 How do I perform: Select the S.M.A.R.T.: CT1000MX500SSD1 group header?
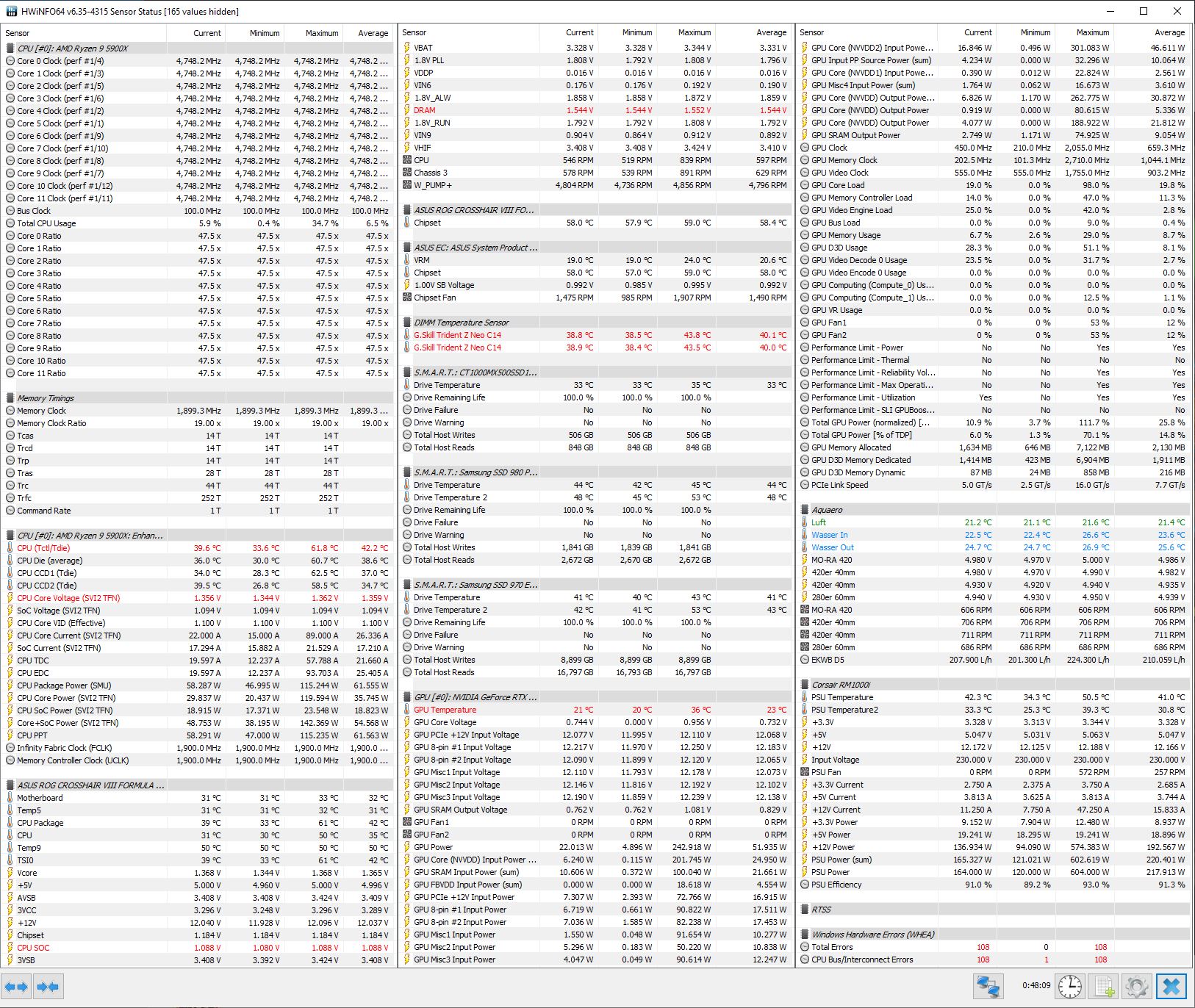[x=595, y=372]
